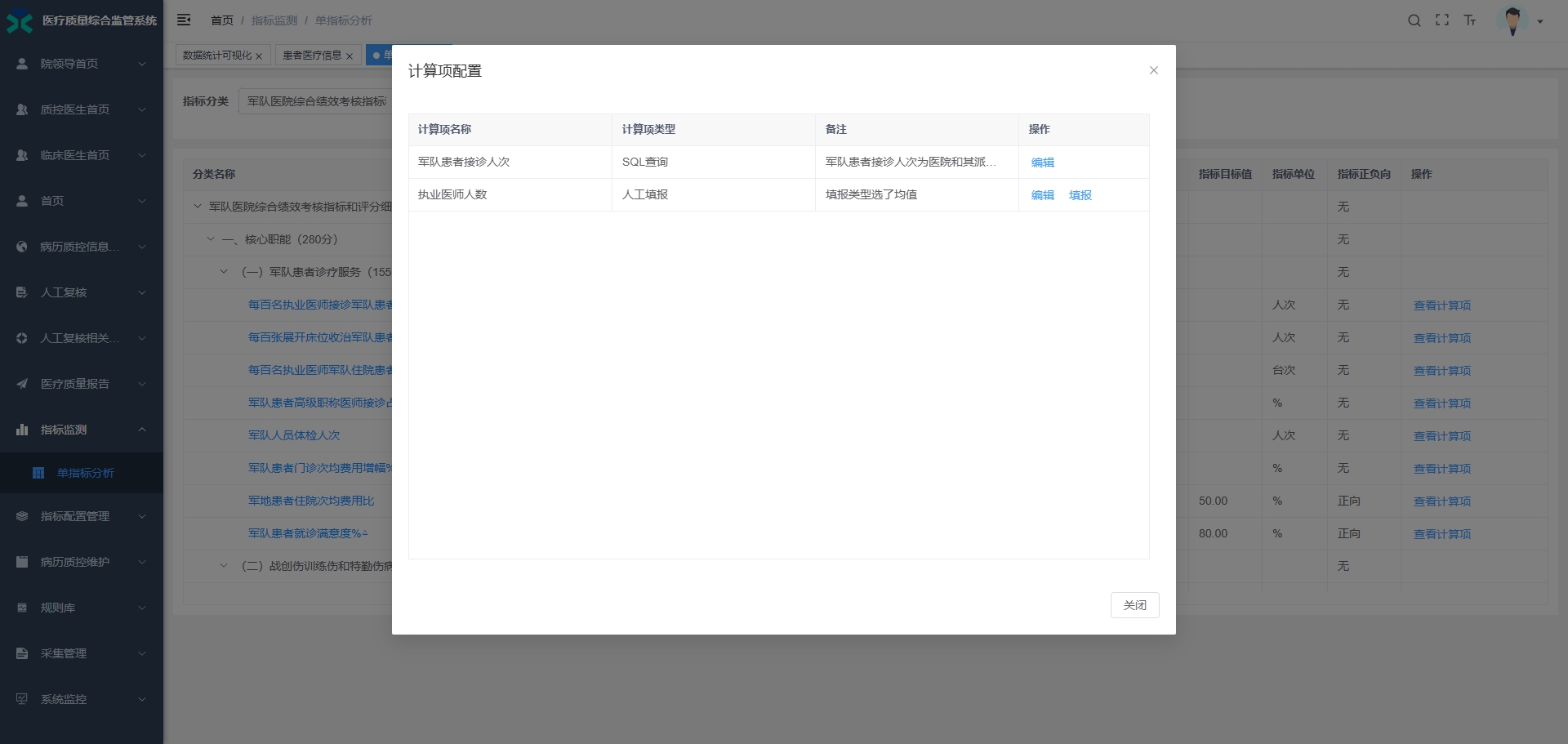Open indicator 军队患者就诊满意度%
Viewport: 1568px width, 744px height.
tap(308, 533)
